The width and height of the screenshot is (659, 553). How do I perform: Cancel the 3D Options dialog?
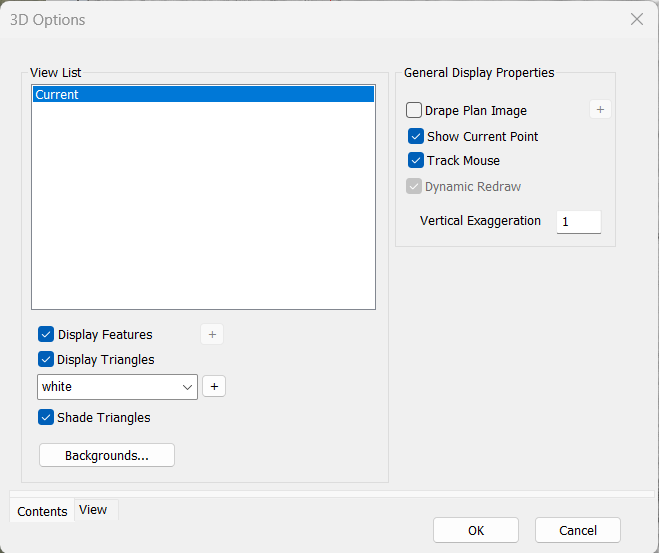pos(578,530)
